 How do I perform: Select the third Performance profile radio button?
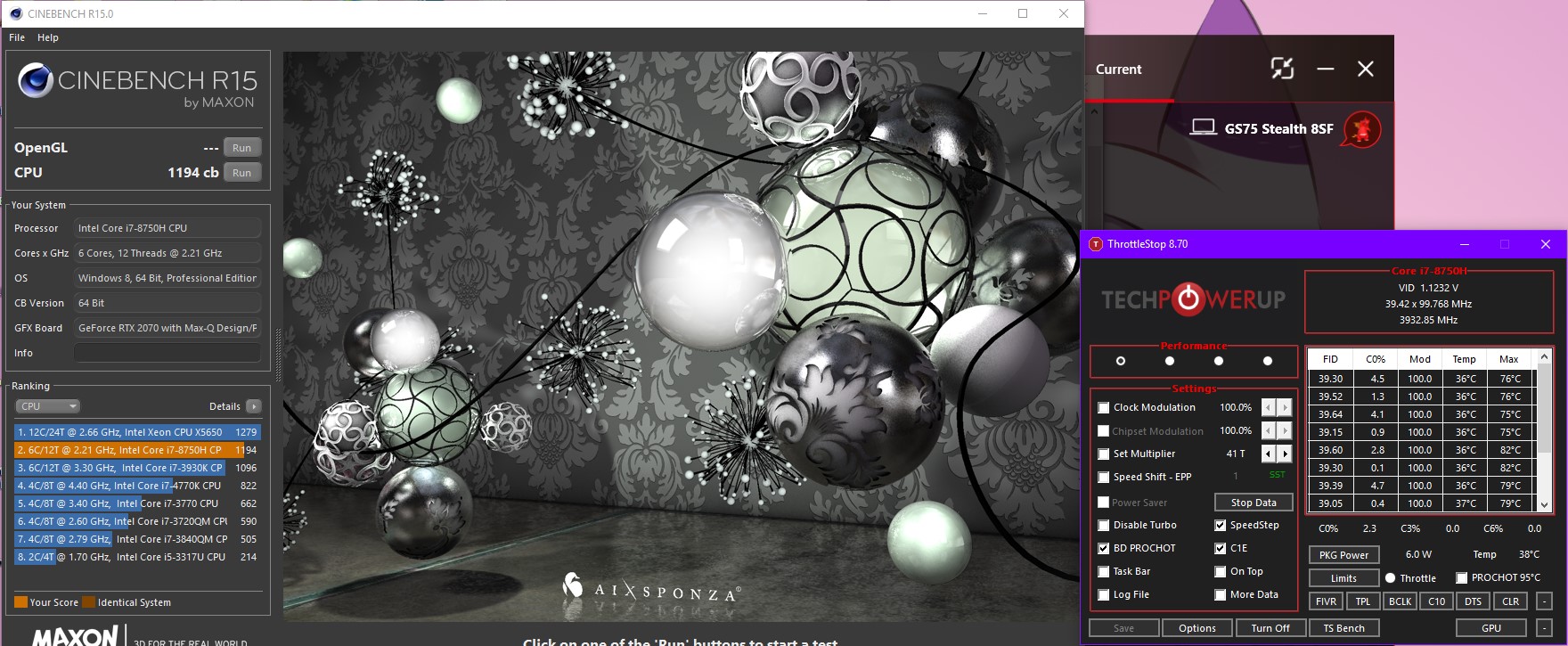(1219, 361)
